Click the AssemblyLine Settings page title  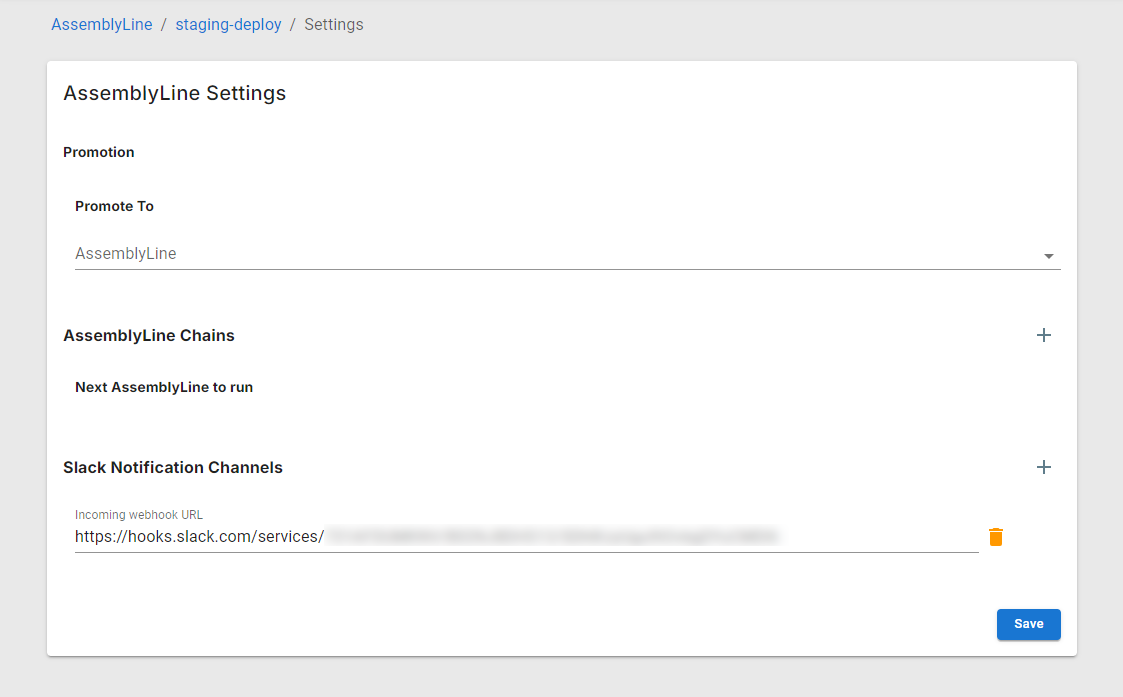point(175,93)
